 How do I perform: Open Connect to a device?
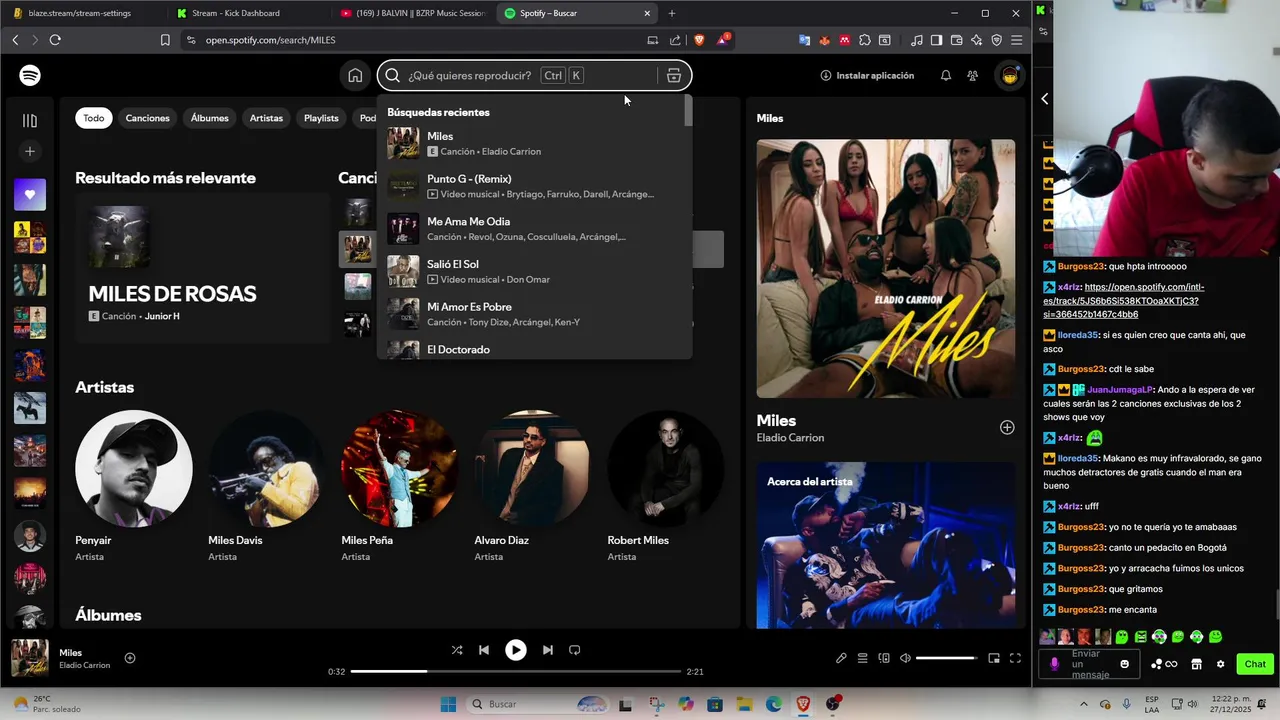tap(884, 658)
